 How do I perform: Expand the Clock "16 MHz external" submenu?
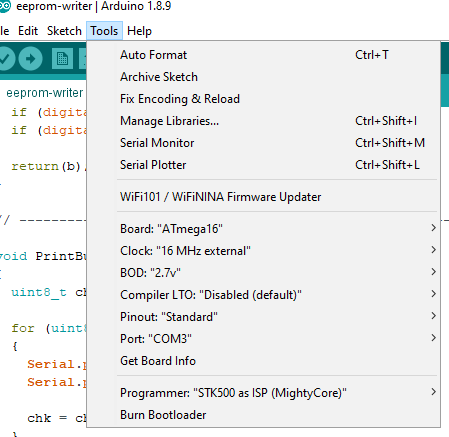click(263, 251)
